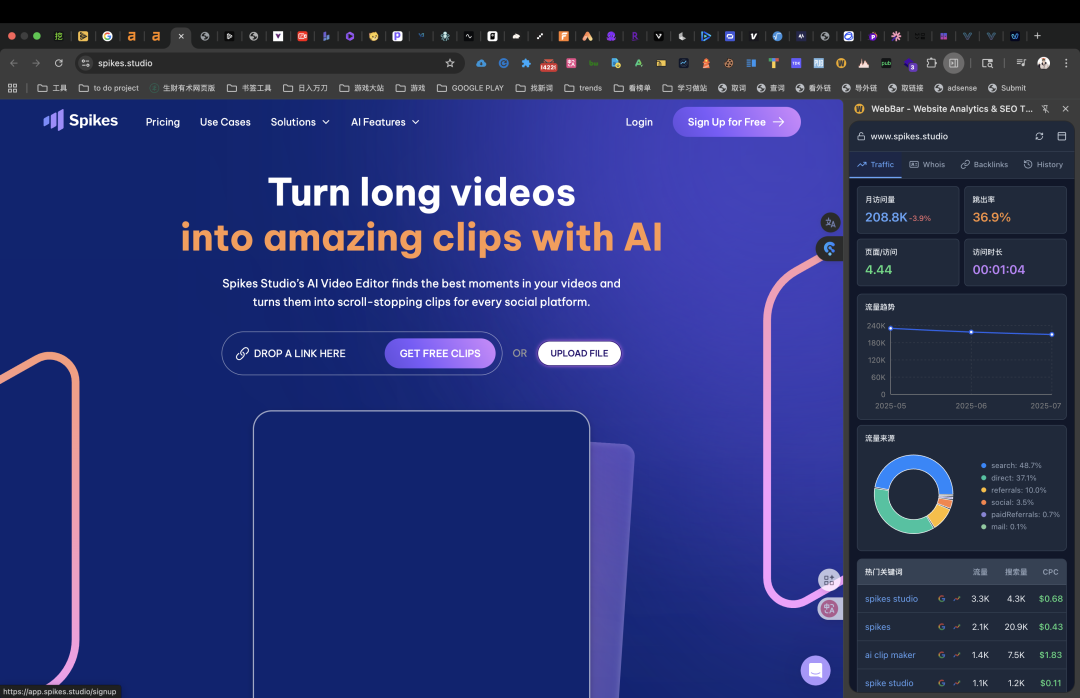Screen dimensions: 1080x698
Task: Toggle the Chrome side panel button
Action: point(953,63)
